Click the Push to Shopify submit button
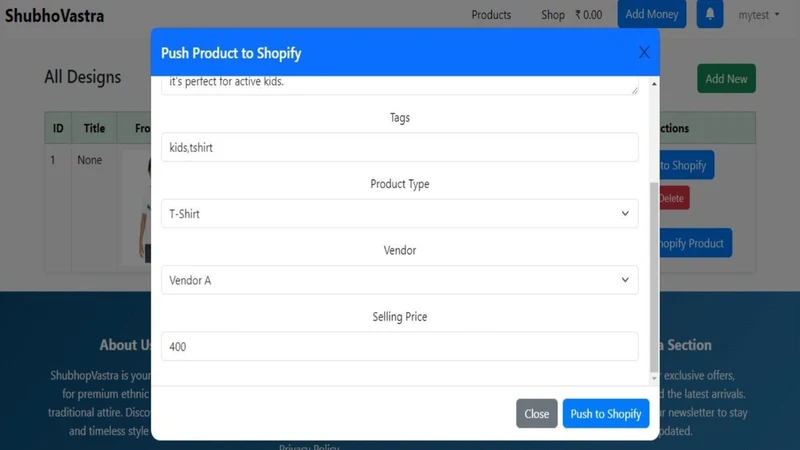Viewport: 800px width, 450px height. coord(606,413)
